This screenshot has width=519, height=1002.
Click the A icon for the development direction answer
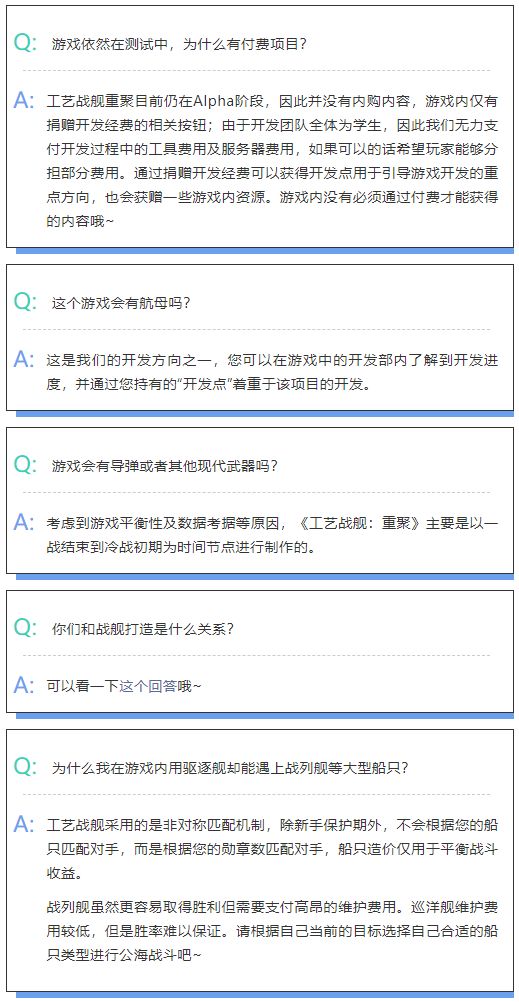tap(24, 360)
